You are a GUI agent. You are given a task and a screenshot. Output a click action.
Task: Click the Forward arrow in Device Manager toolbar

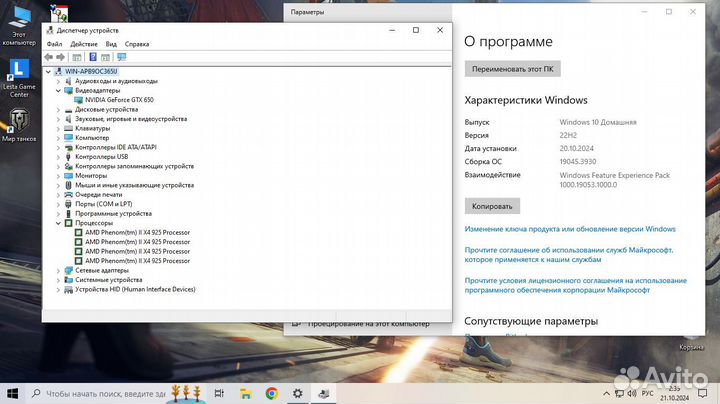click(x=61, y=57)
